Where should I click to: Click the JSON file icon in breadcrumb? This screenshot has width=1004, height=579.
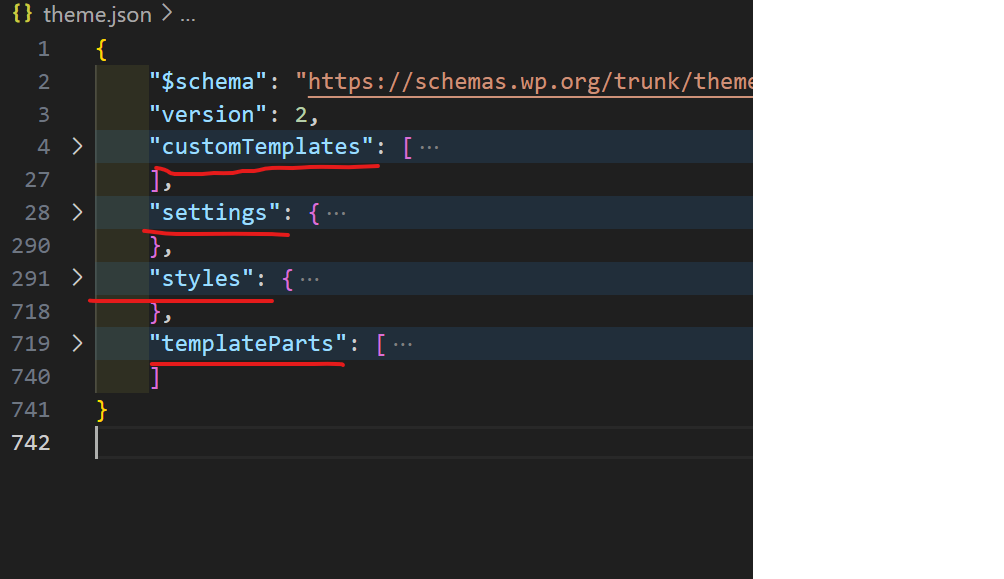coord(23,15)
